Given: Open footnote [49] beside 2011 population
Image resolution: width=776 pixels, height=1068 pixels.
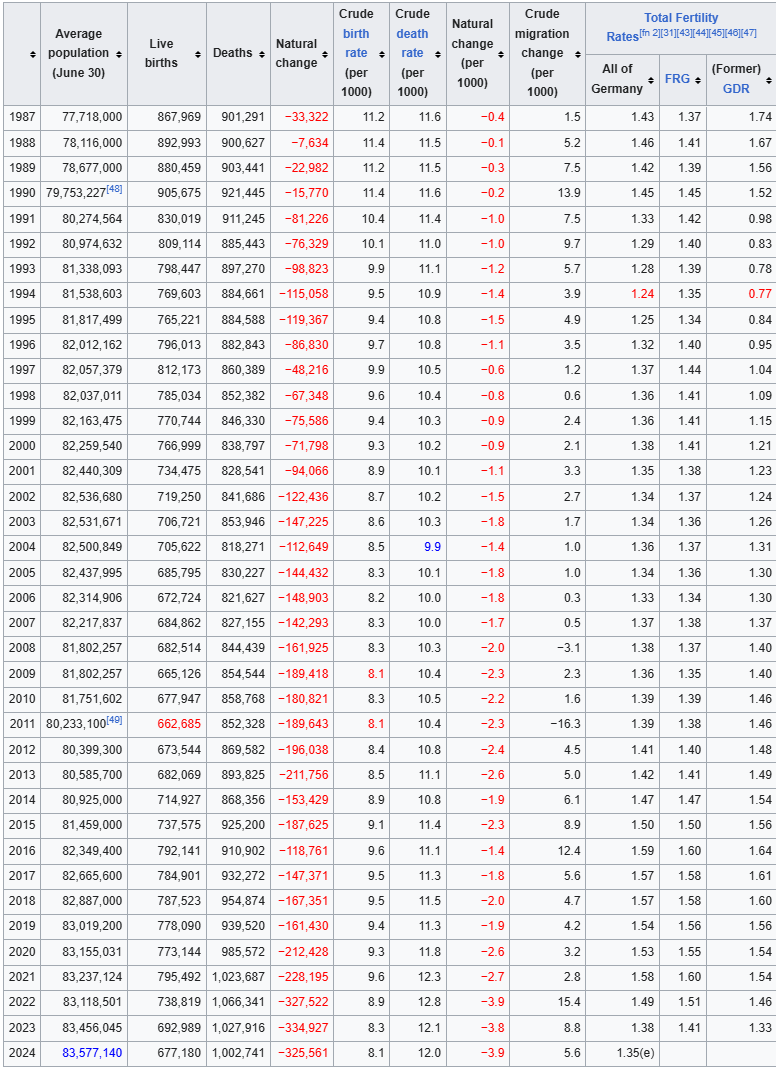Looking at the screenshot, I should coord(114,719).
